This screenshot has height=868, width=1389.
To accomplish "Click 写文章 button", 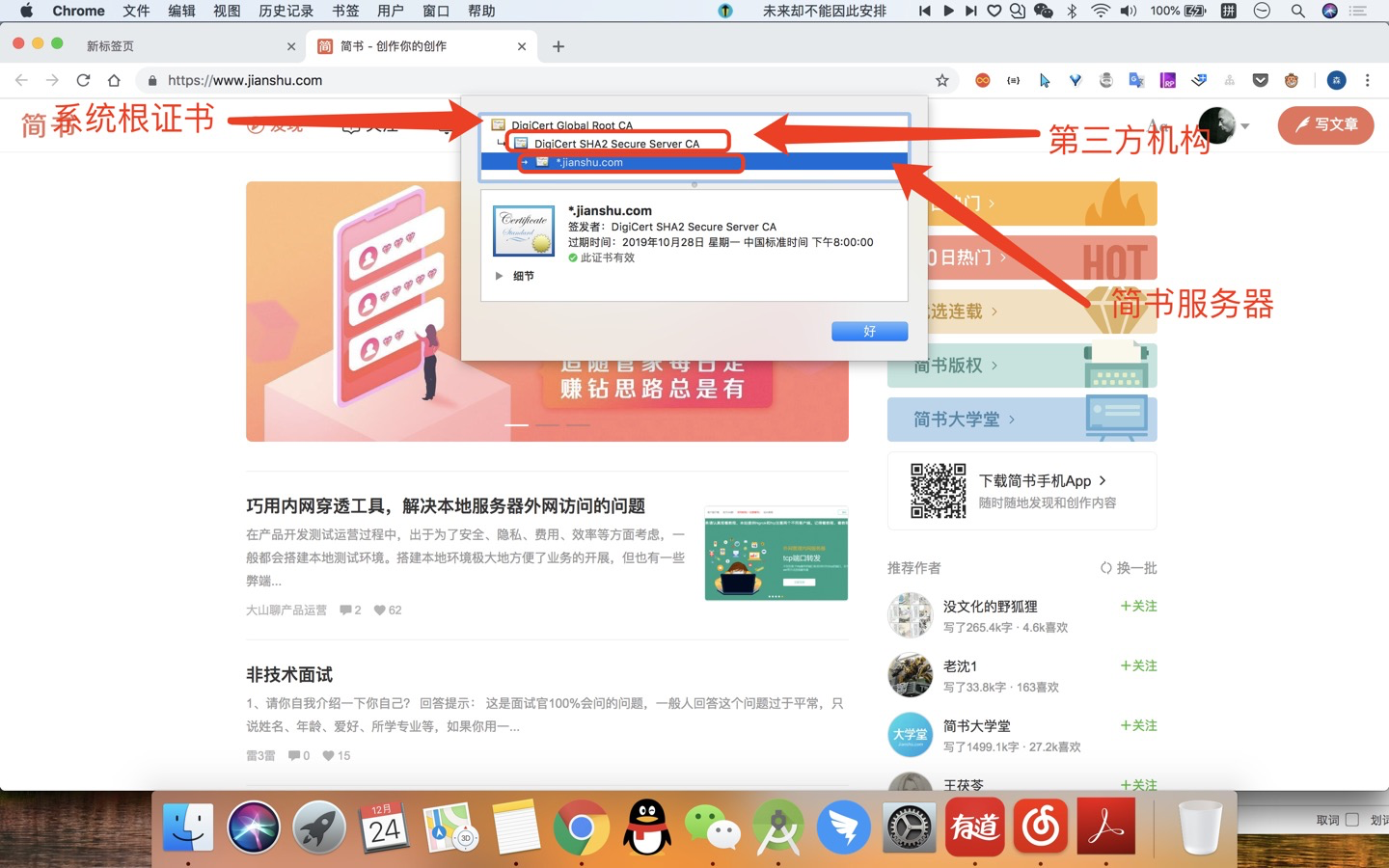I will tap(1325, 124).
